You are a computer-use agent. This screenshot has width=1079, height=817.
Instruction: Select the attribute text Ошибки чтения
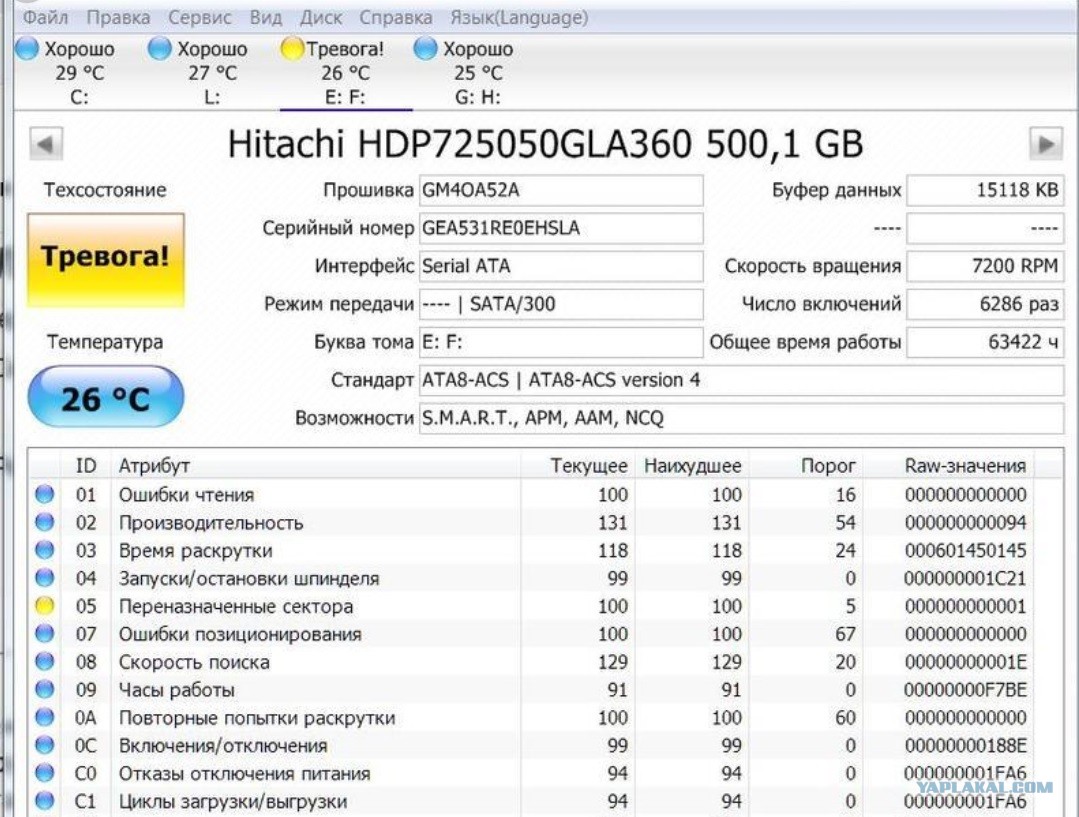(x=186, y=495)
